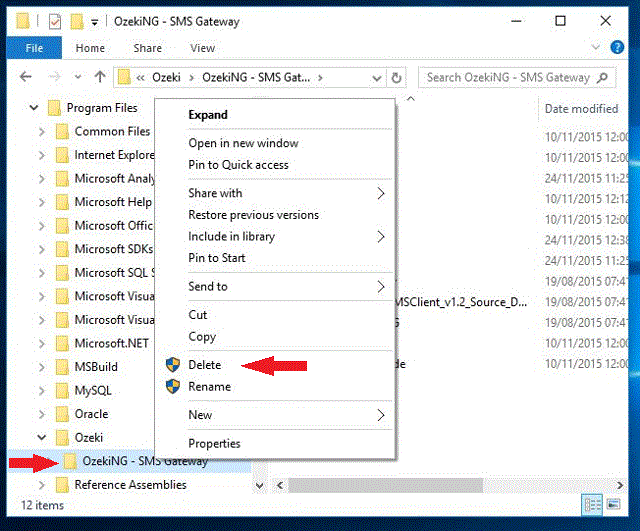Choose Delete from the context menu

[205, 365]
